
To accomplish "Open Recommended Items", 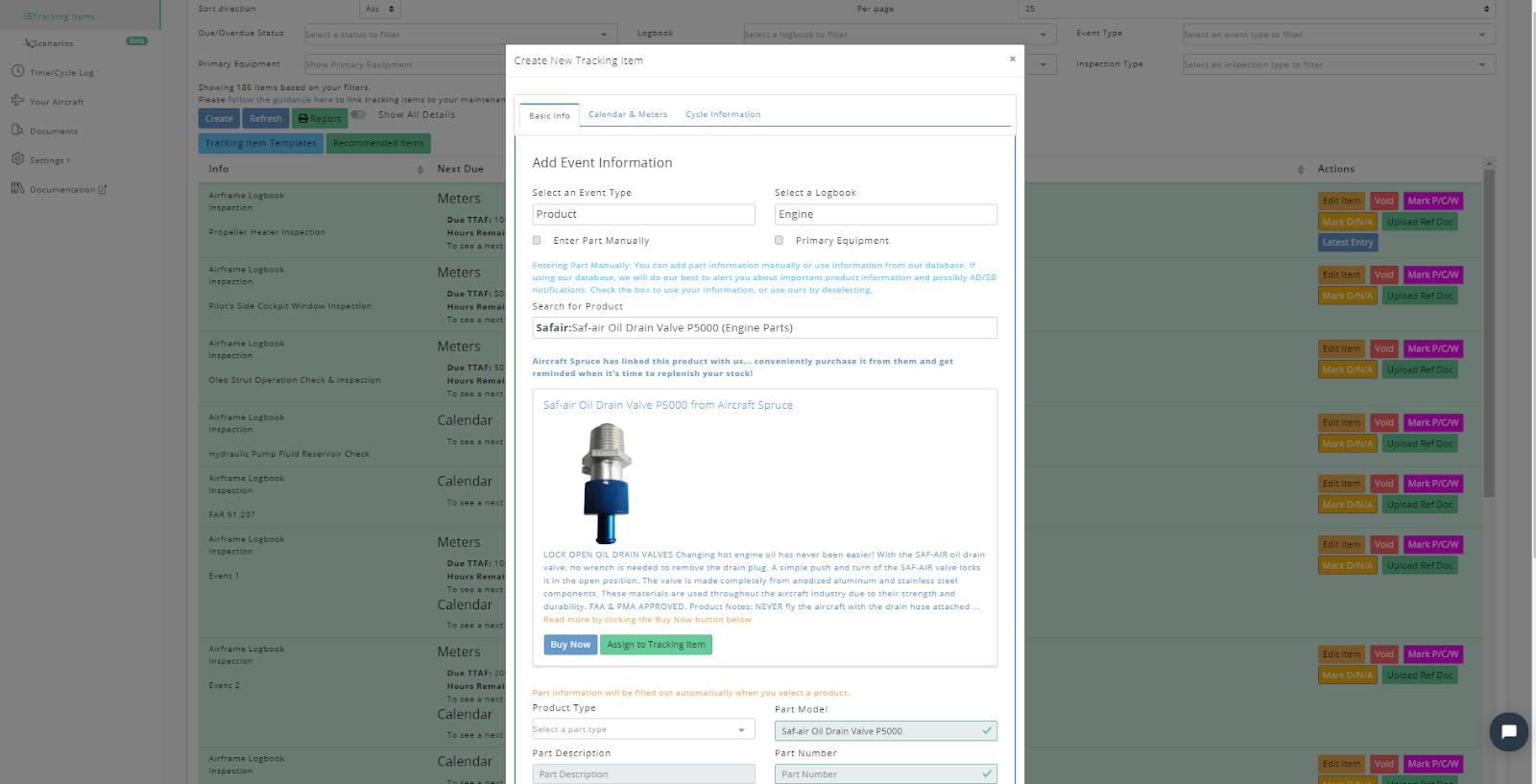I will pos(378,143).
